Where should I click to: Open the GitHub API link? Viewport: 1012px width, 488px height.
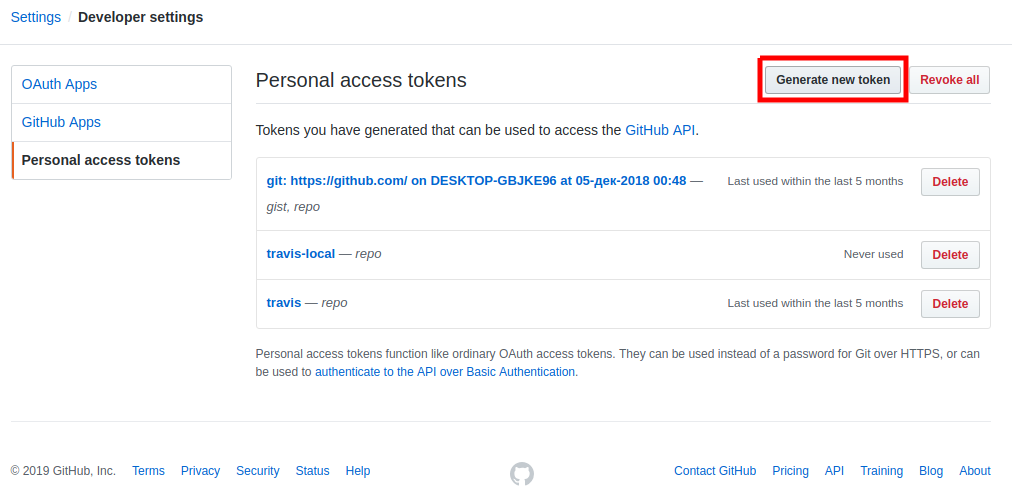[660, 130]
